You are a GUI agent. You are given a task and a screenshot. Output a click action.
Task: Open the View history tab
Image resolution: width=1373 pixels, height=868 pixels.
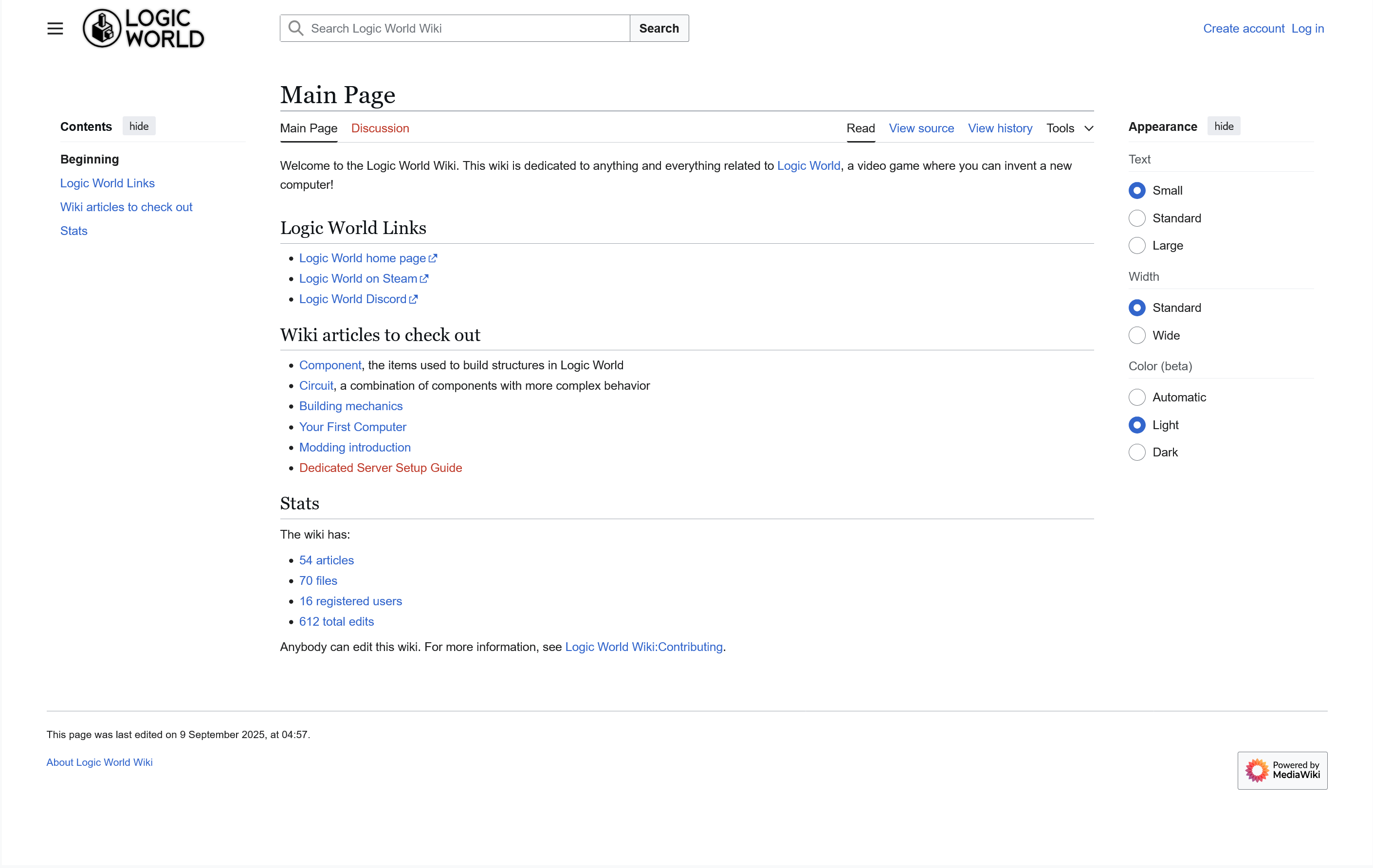point(1000,128)
